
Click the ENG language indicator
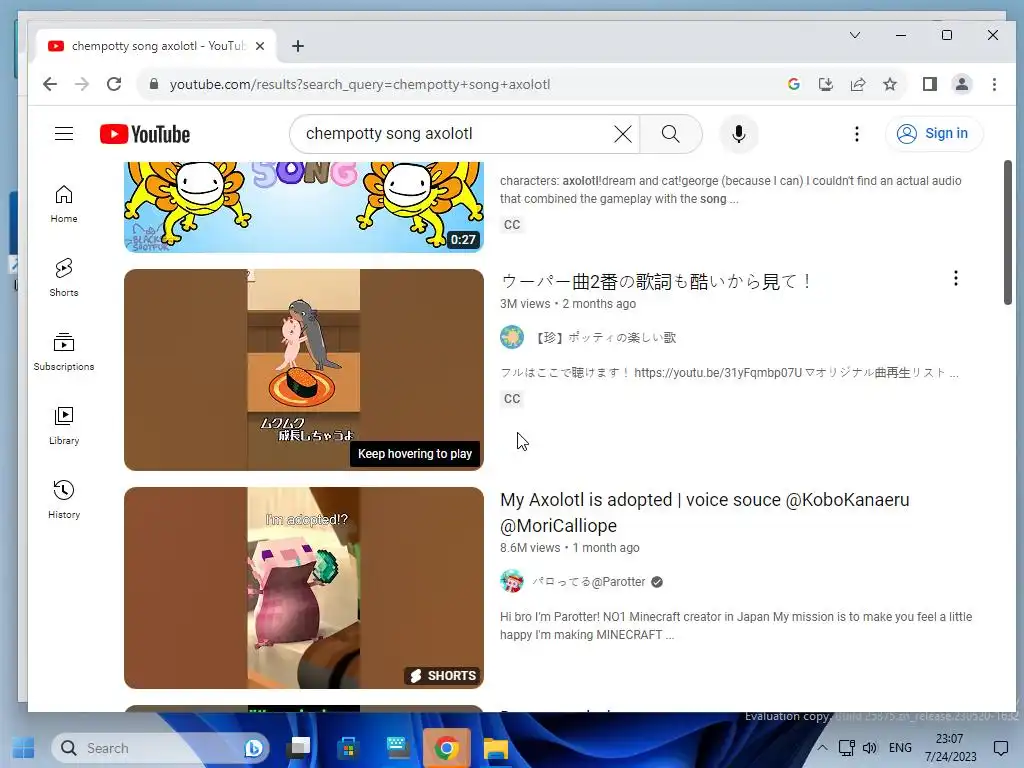tap(900, 748)
